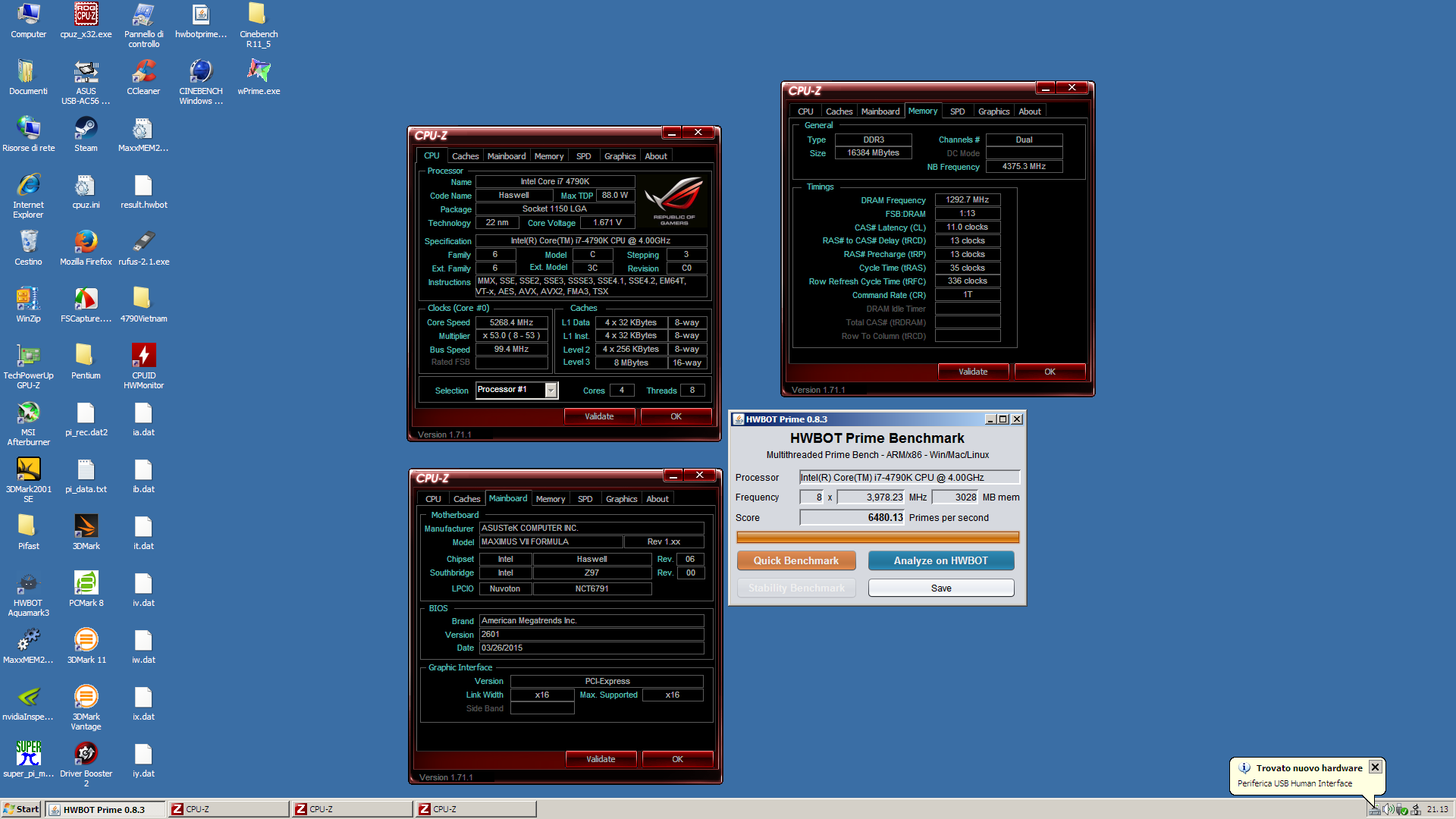Open the Computer desktop icon

(x=28, y=20)
